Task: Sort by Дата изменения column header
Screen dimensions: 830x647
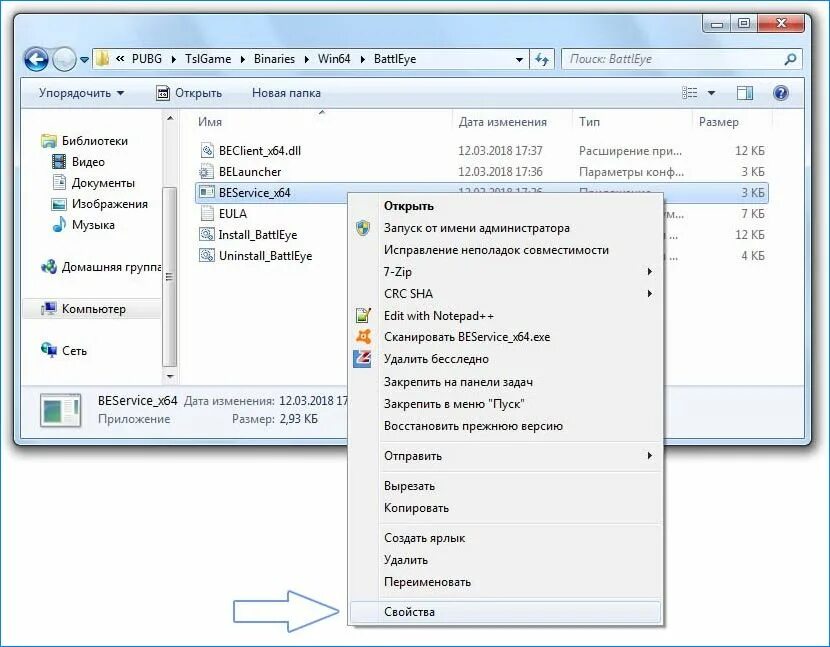Action: pos(502,122)
